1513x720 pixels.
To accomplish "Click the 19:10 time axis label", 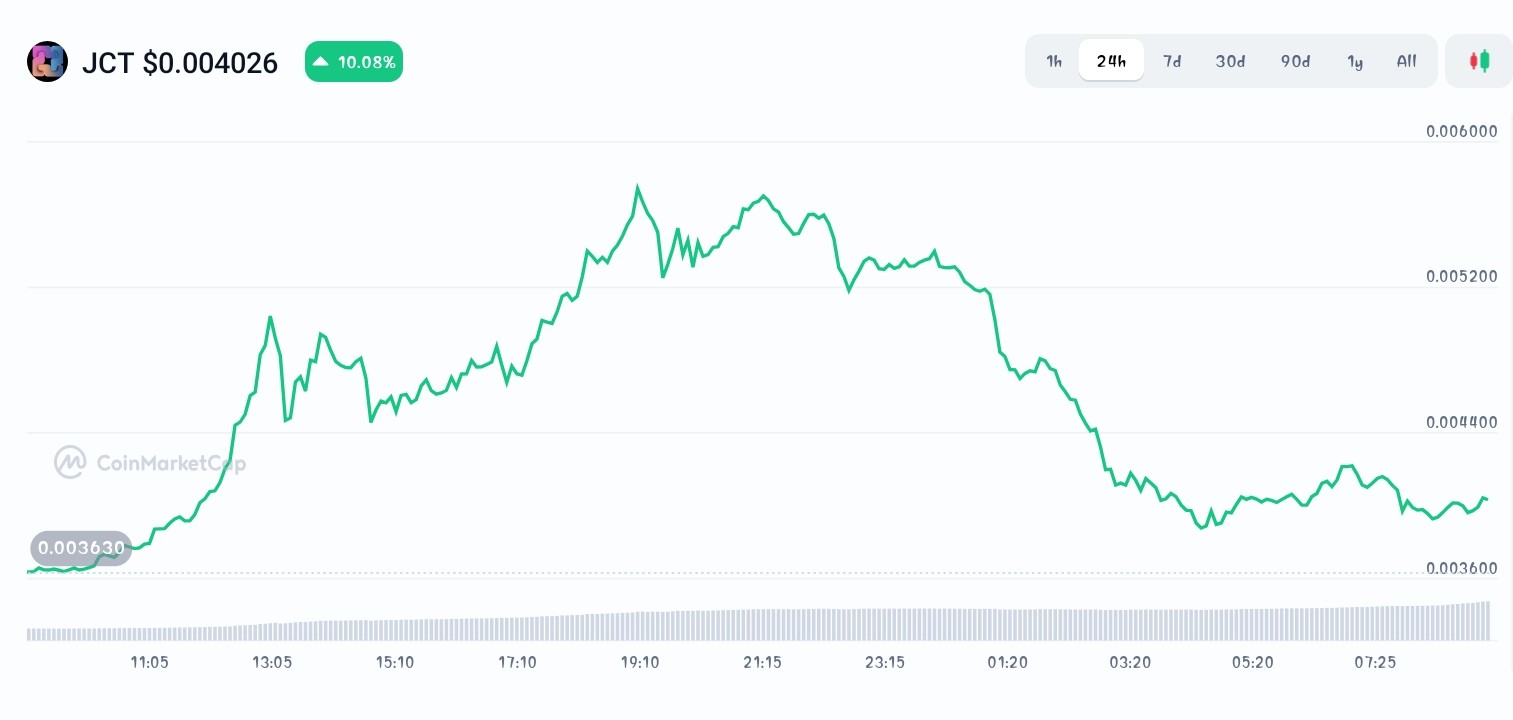I will tap(640, 662).
